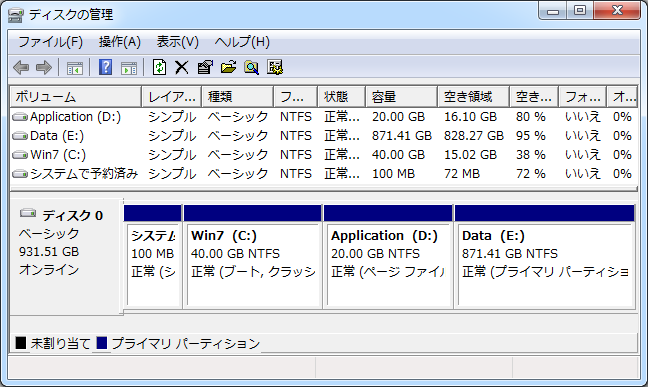Select the 100 MB system partition block
Image resolution: width=648 pixels, height=387 pixels.
[x=153, y=256]
